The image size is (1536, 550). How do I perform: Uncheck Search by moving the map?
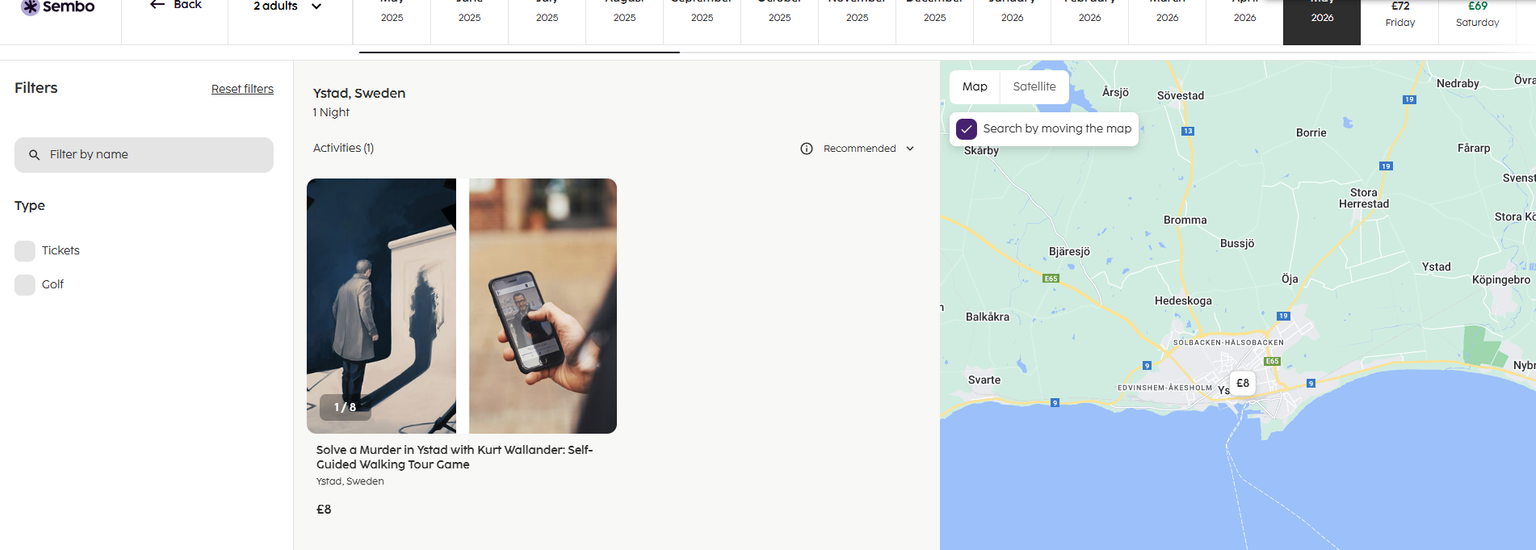pos(966,129)
